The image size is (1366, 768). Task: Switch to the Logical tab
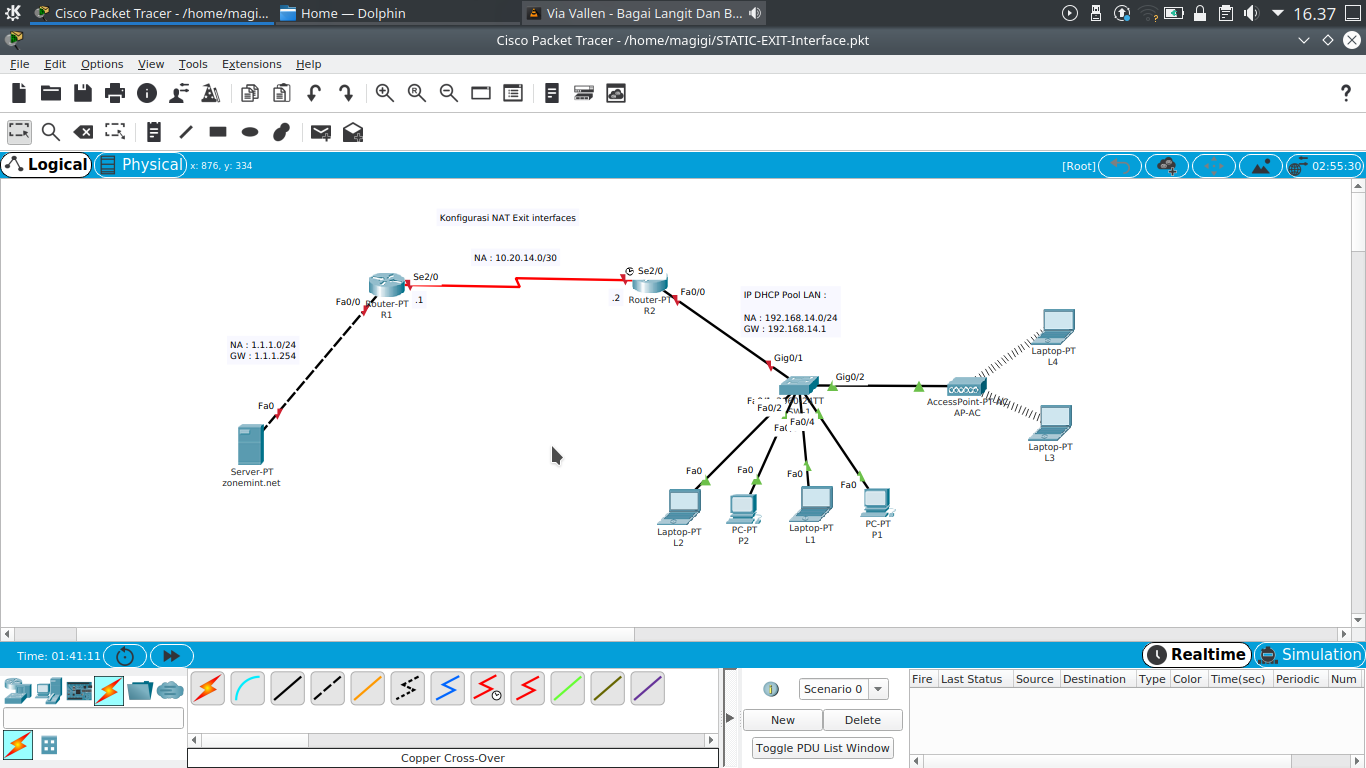tap(46, 164)
